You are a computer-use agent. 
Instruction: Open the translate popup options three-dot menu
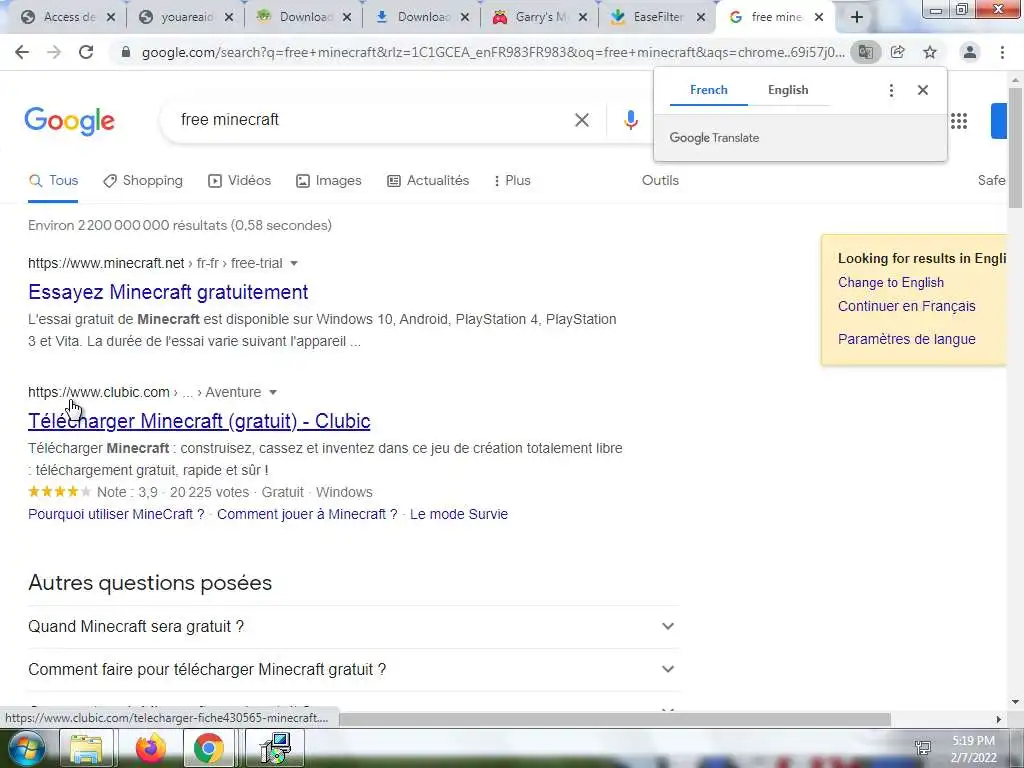coord(891,90)
